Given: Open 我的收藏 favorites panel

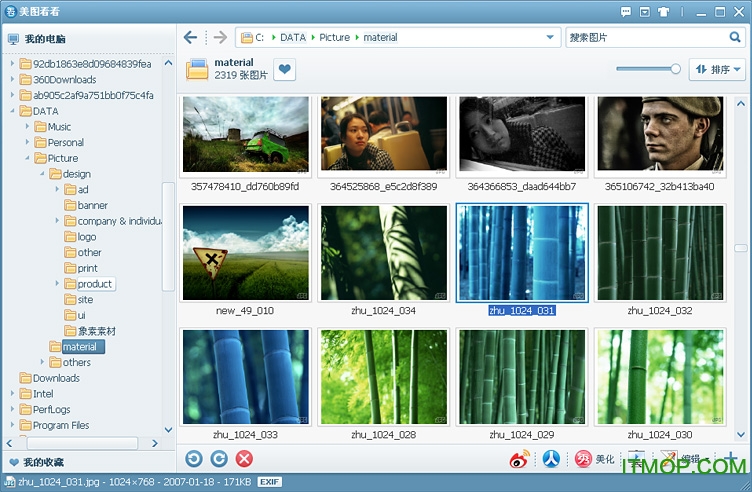Looking at the screenshot, I should (43, 462).
